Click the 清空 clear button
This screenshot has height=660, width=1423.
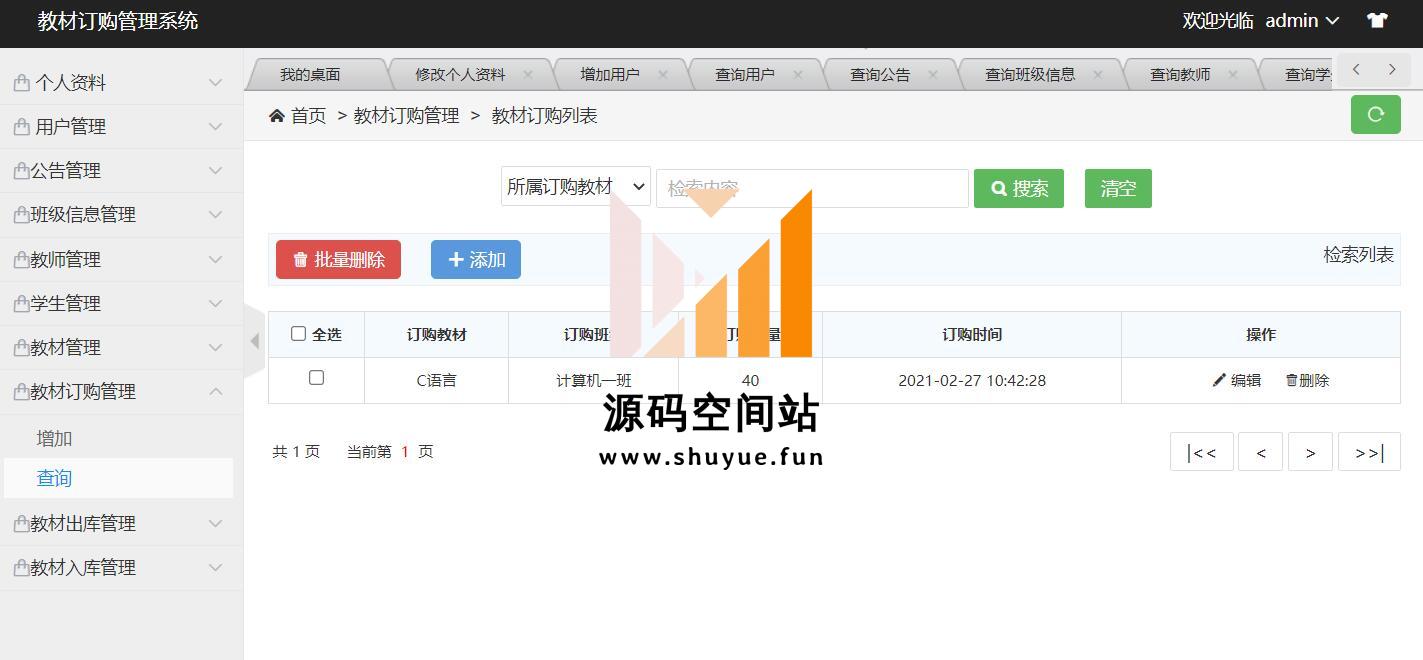click(1118, 188)
